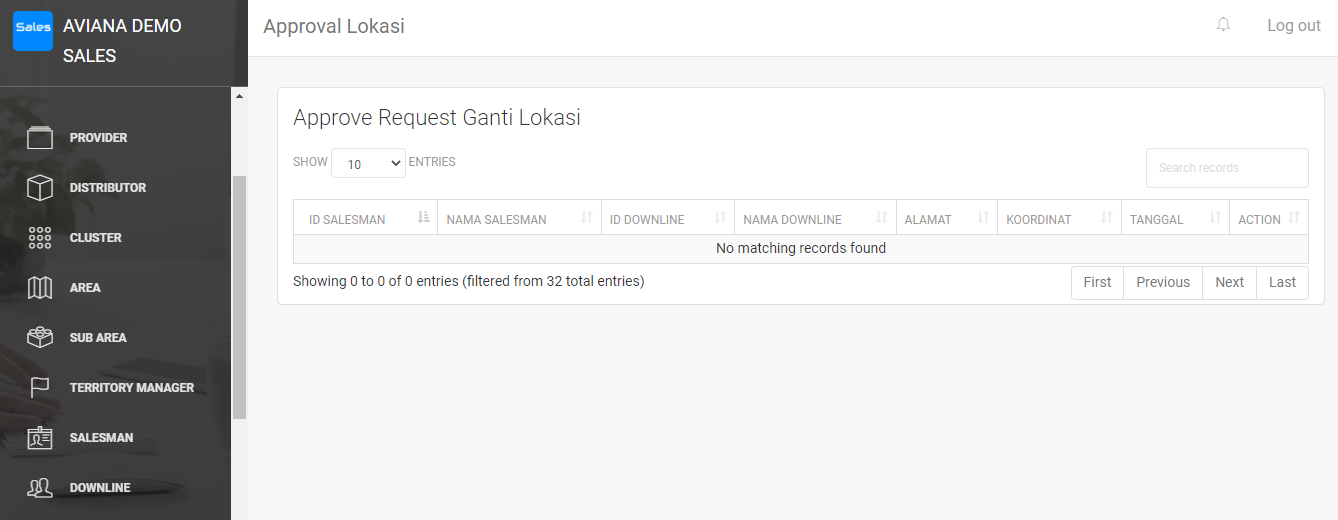This screenshot has height=520, width=1338.
Task: Click the Cluster dots icon
Action: pyautogui.click(x=39, y=238)
